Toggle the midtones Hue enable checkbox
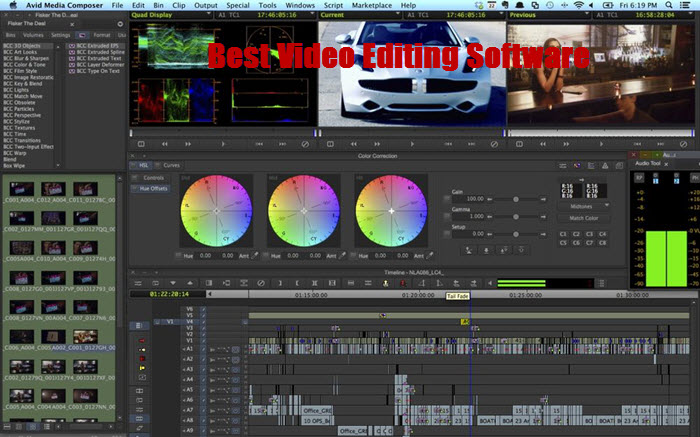The image size is (700, 437). point(266,256)
